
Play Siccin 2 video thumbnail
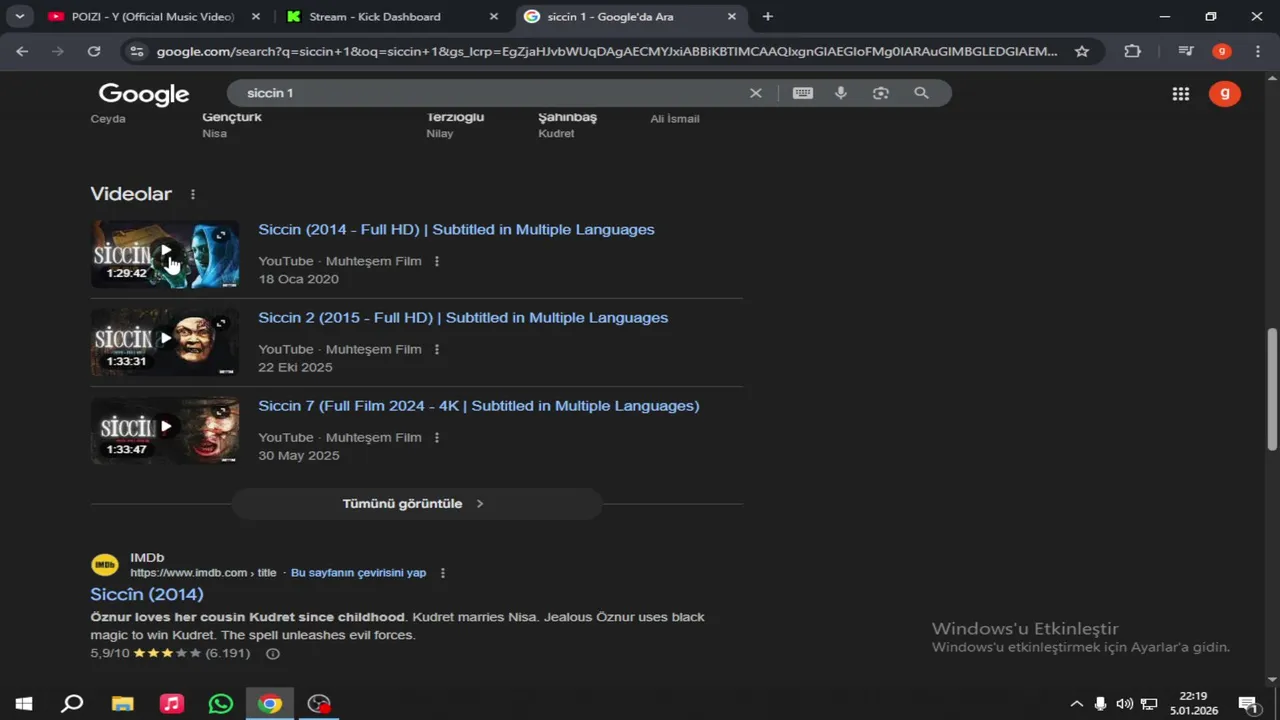click(x=165, y=342)
